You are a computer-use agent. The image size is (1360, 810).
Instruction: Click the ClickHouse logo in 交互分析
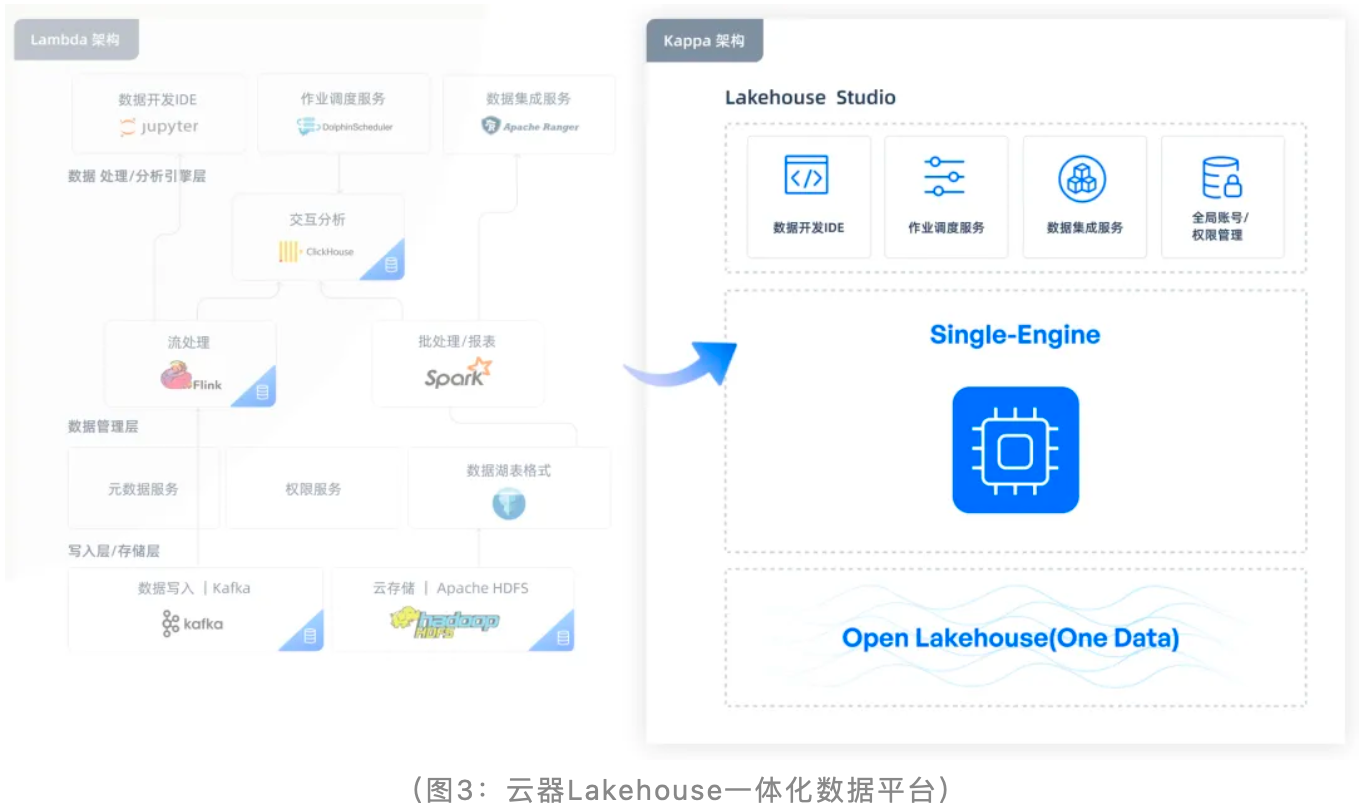click(316, 252)
